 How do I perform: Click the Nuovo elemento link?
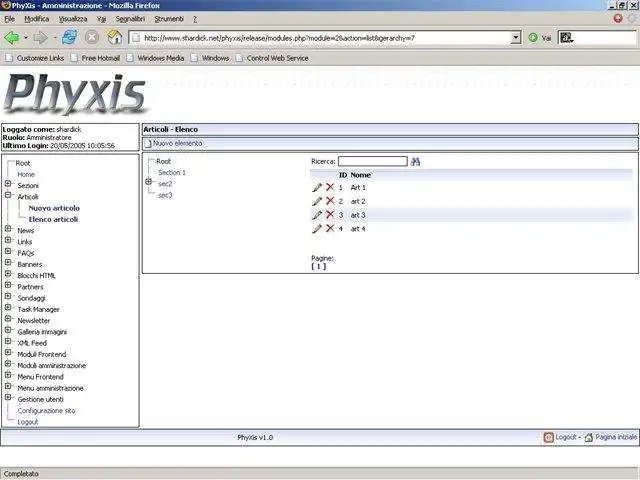click(177, 144)
